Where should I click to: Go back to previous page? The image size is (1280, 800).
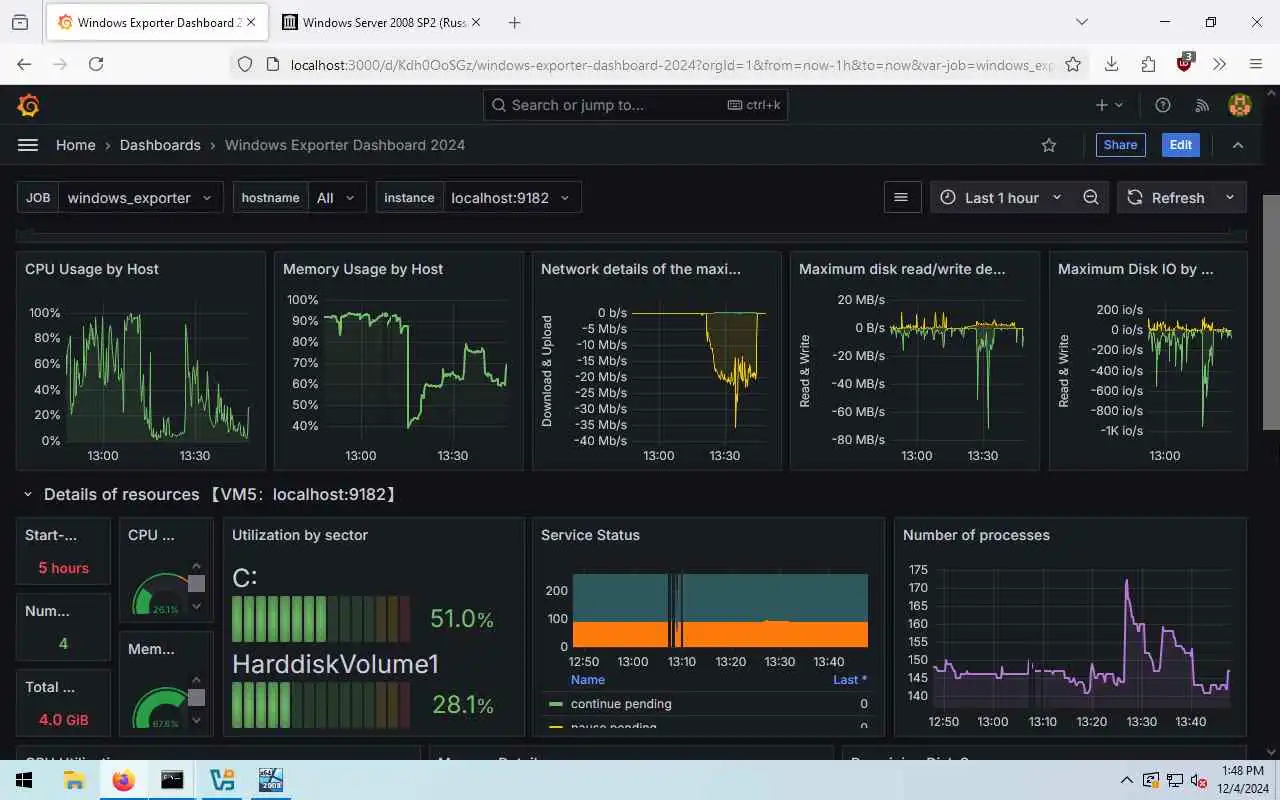pos(25,64)
